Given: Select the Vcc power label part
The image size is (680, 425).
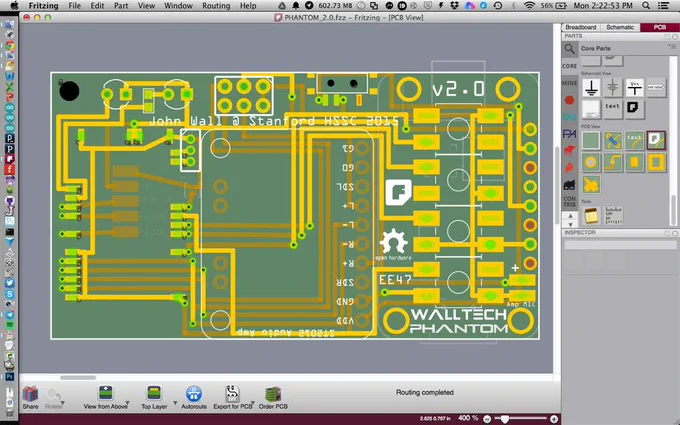Looking at the screenshot, I should pyautogui.click(x=634, y=88).
